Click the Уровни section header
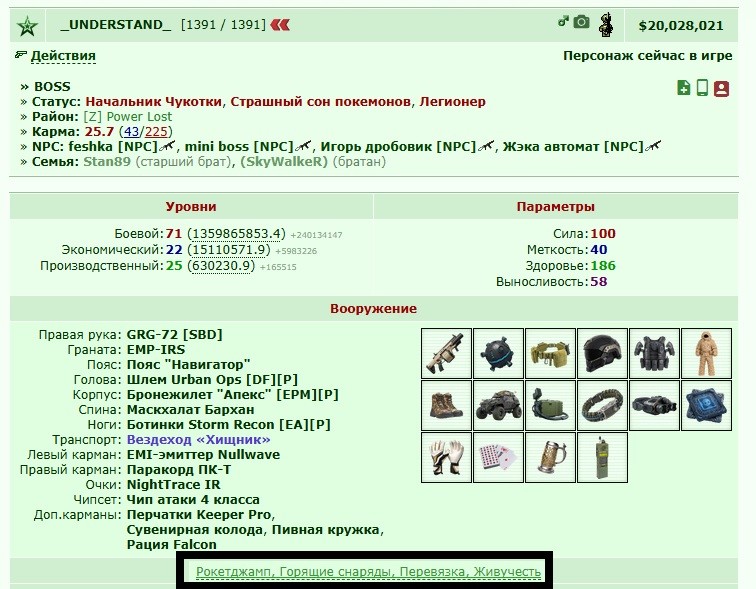756x589 pixels. tap(191, 206)
